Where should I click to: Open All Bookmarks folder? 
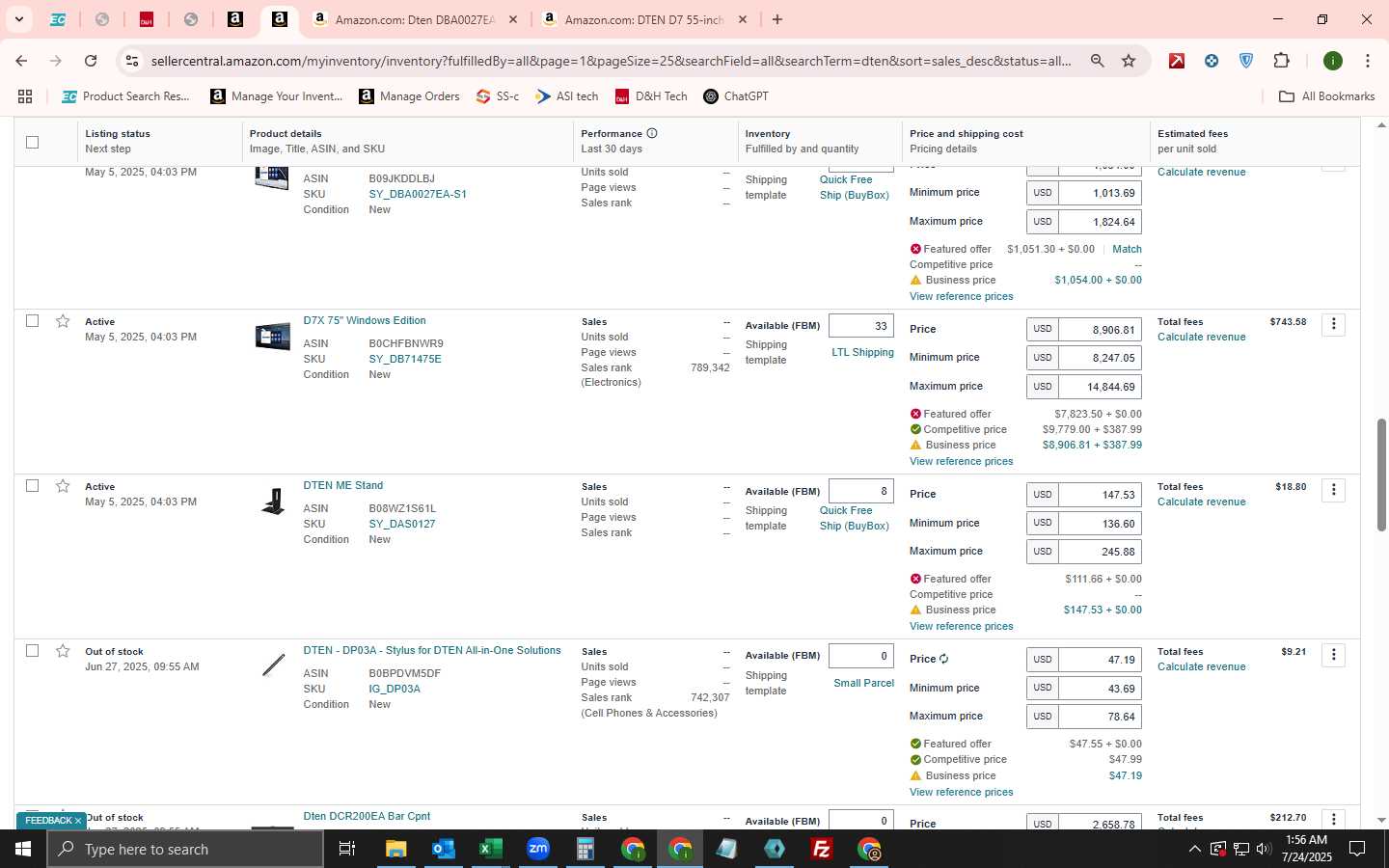(x=1326, y=96)
